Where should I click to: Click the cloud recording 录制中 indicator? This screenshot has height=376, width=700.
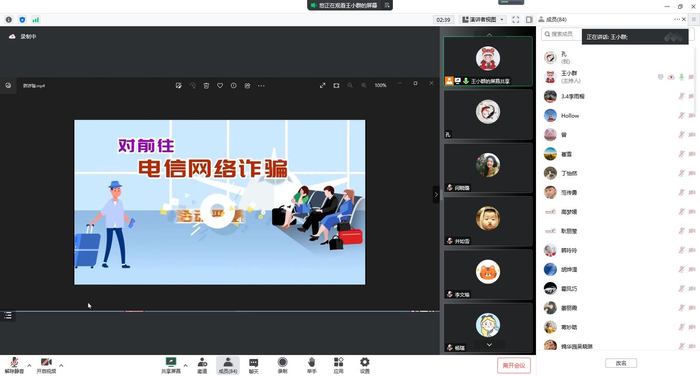click(x=23, y=37)
